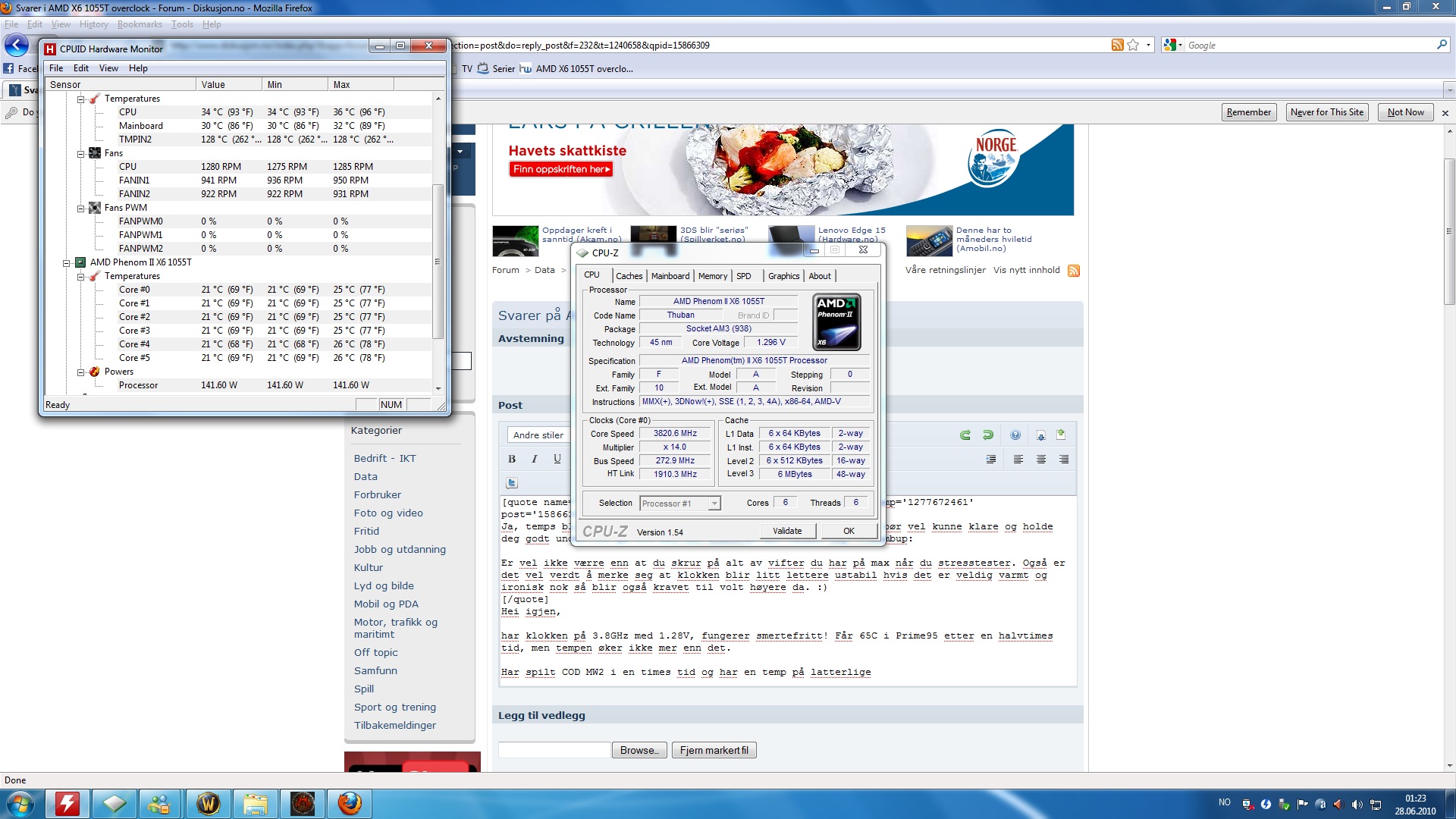The height and width of the screenshot is (819, 1456).
Task: Open the editor help question-mark icon
Action: click(x=1015, y=435)
